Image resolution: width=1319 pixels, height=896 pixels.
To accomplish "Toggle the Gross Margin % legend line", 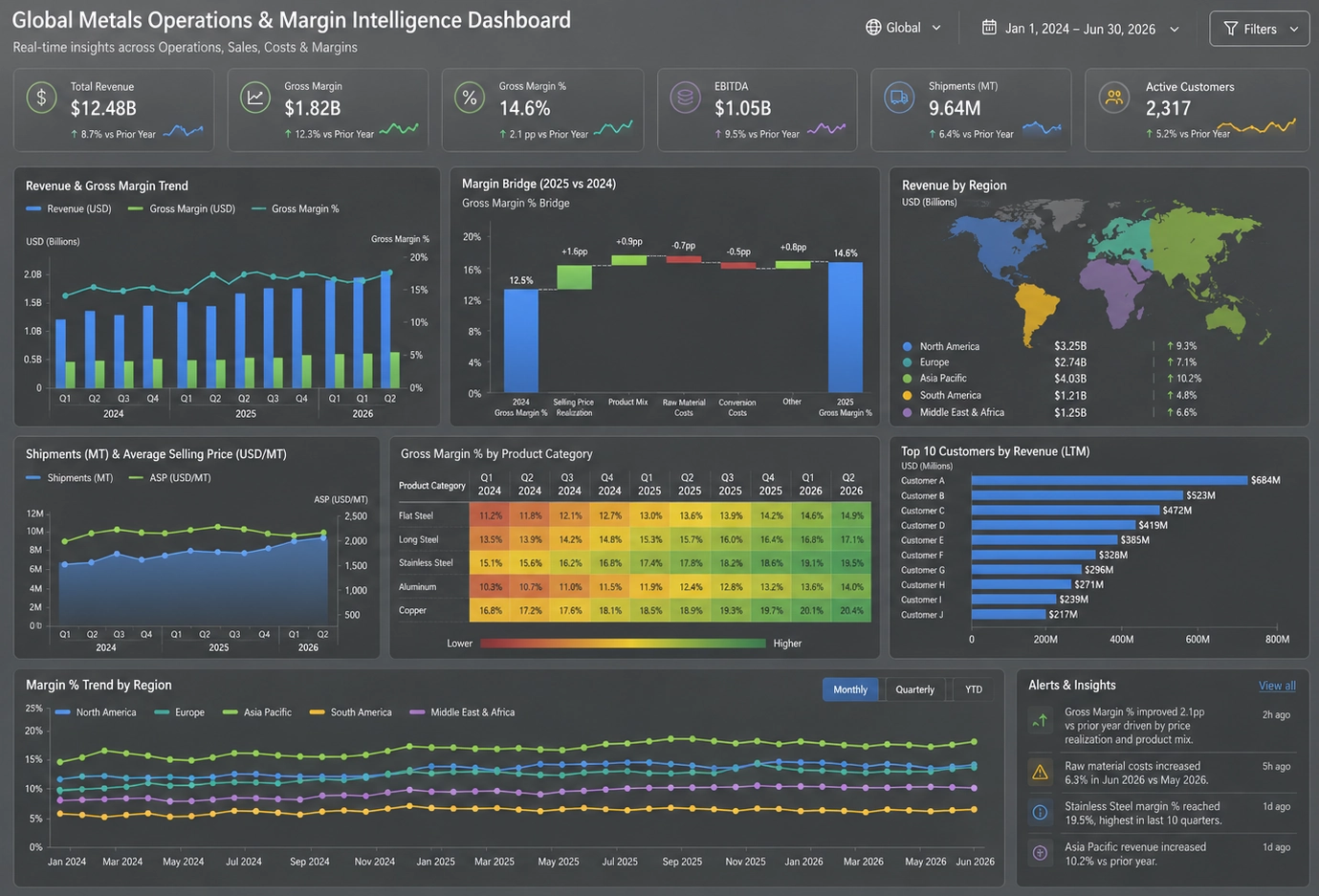I will 295,208.
